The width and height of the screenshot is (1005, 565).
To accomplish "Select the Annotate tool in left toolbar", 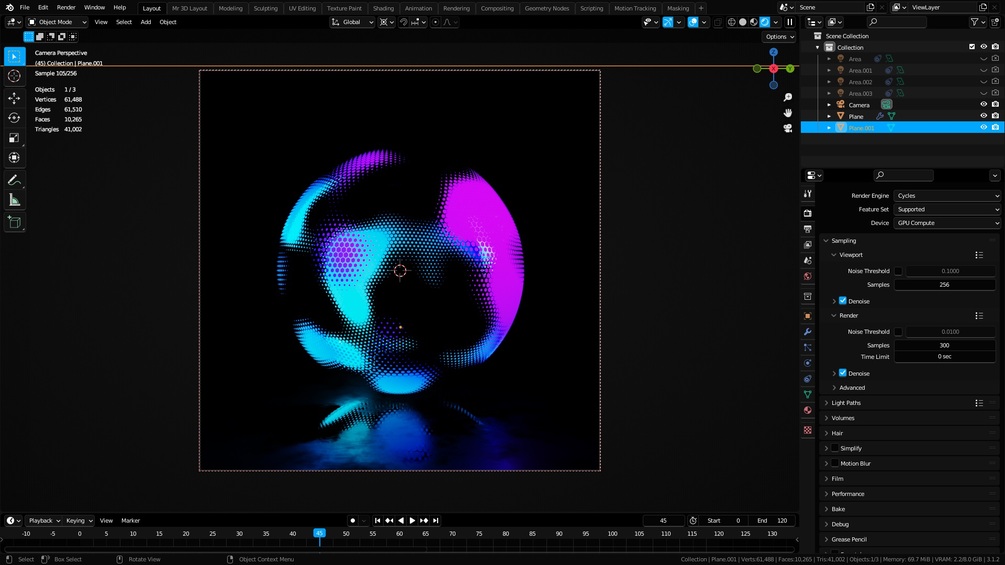I will [14, 180].
